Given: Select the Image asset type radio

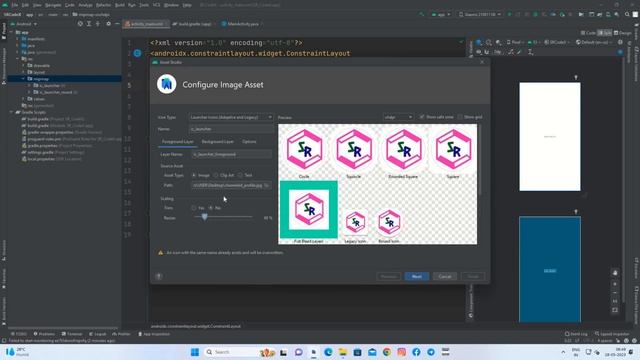Looking at the screenshot, I should point(194,175).
